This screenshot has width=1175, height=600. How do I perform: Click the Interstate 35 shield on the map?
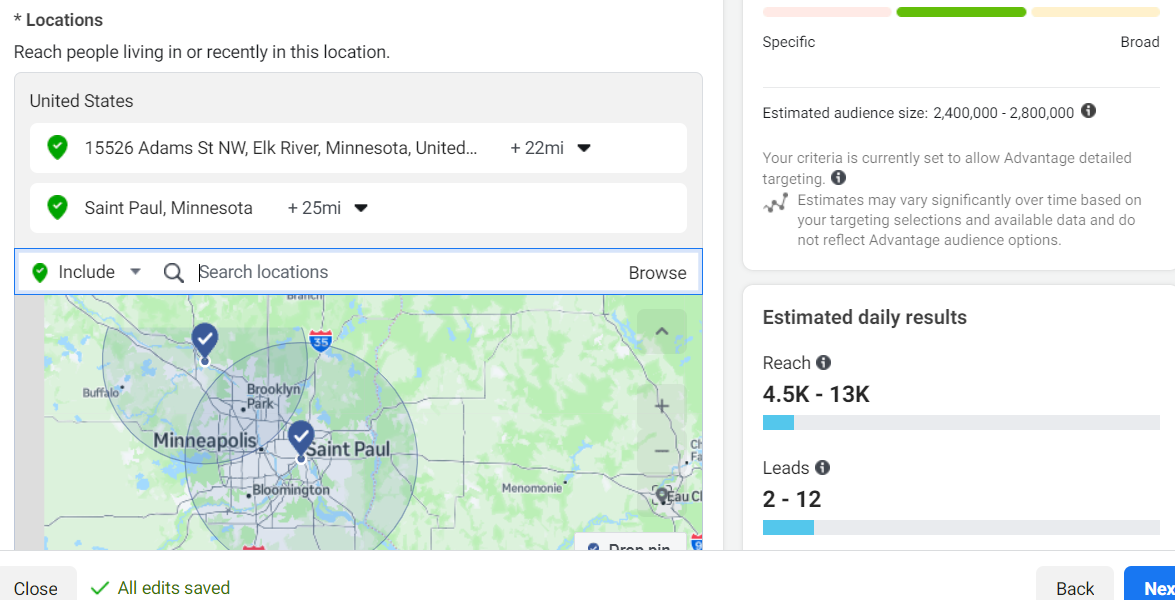tap(321, 339)
